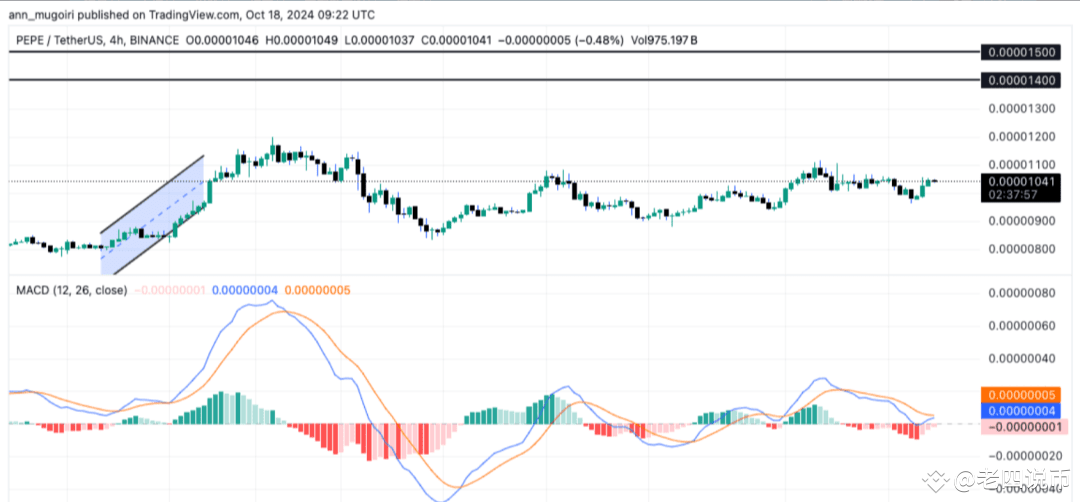Image resolution: width=1080 pixels, height=502 pixels.
Task: Click the low value L0.00001037
Action: pyautogui.click(x=380, y=41)
